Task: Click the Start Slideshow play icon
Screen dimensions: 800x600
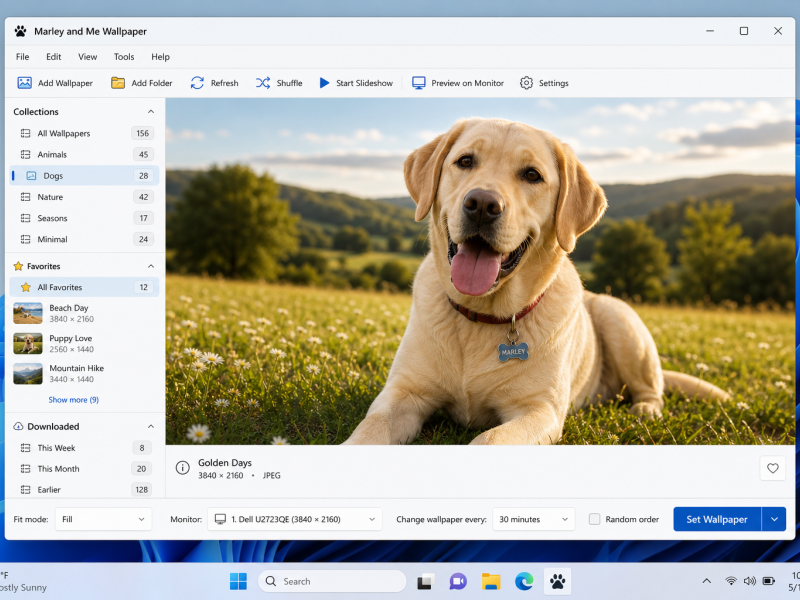Action: pos(324,83)
